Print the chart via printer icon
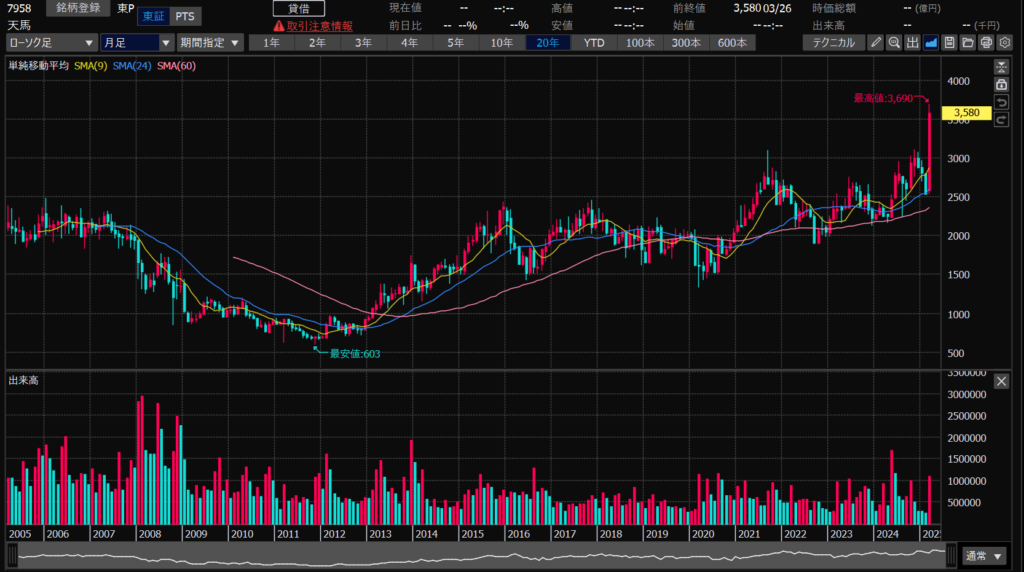This screenshot has height=572, width=1024. pos(985,43)
